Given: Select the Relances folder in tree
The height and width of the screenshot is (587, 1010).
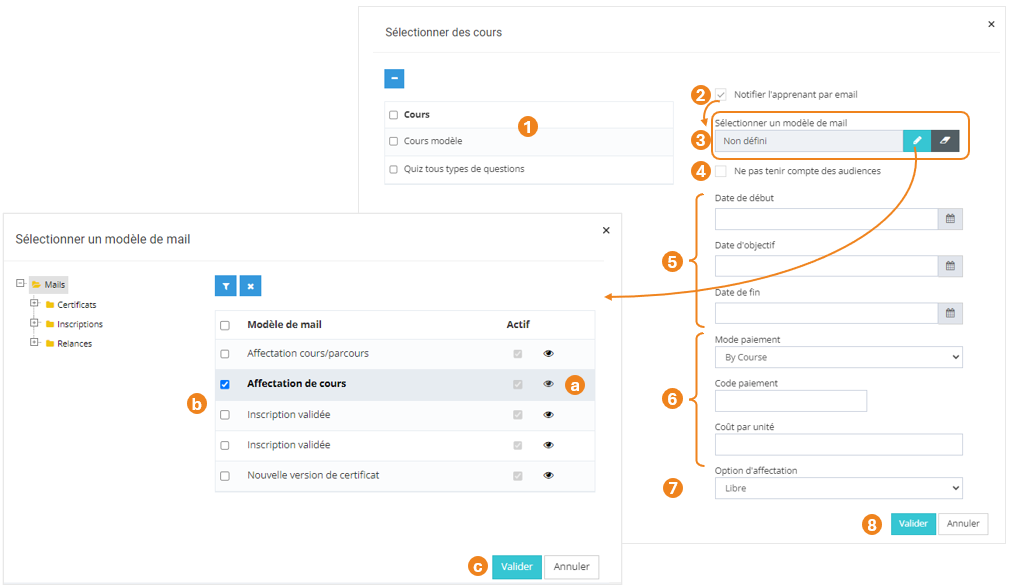Looking at the screenshot, I should [74, 344].
